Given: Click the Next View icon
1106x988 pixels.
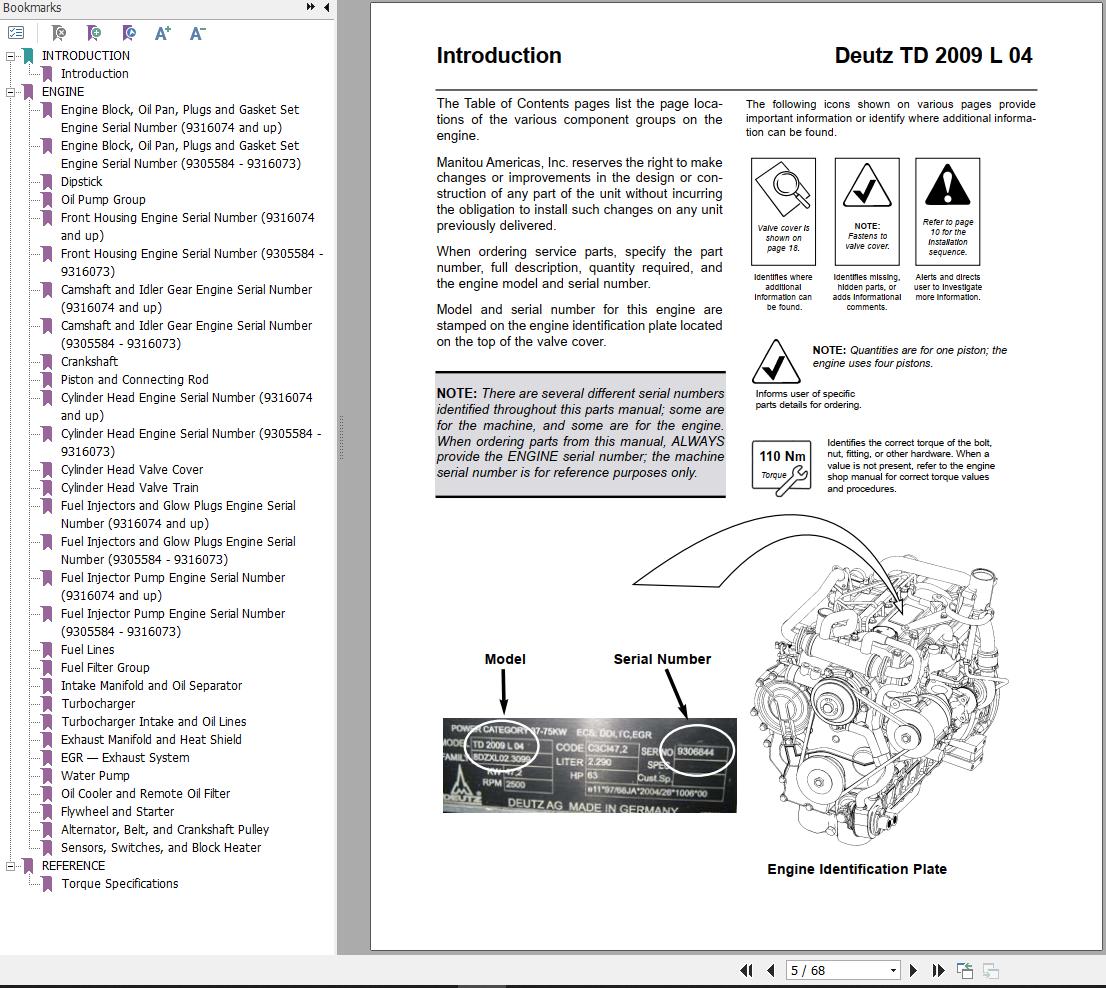Looking at the screenshot, I should click(x=990, y=970).
